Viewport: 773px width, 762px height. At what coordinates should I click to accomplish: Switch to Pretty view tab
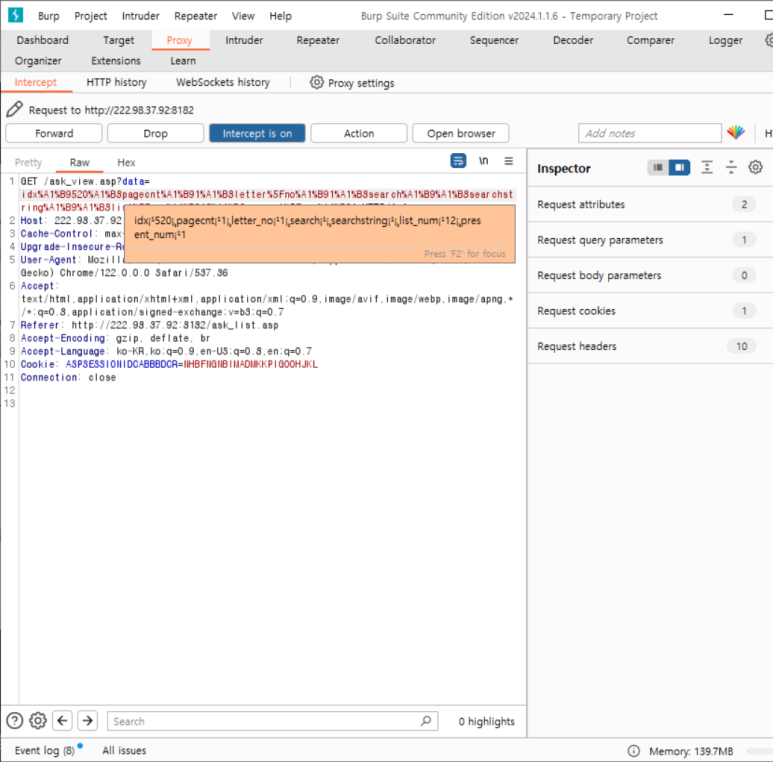[x=28, y=162]
